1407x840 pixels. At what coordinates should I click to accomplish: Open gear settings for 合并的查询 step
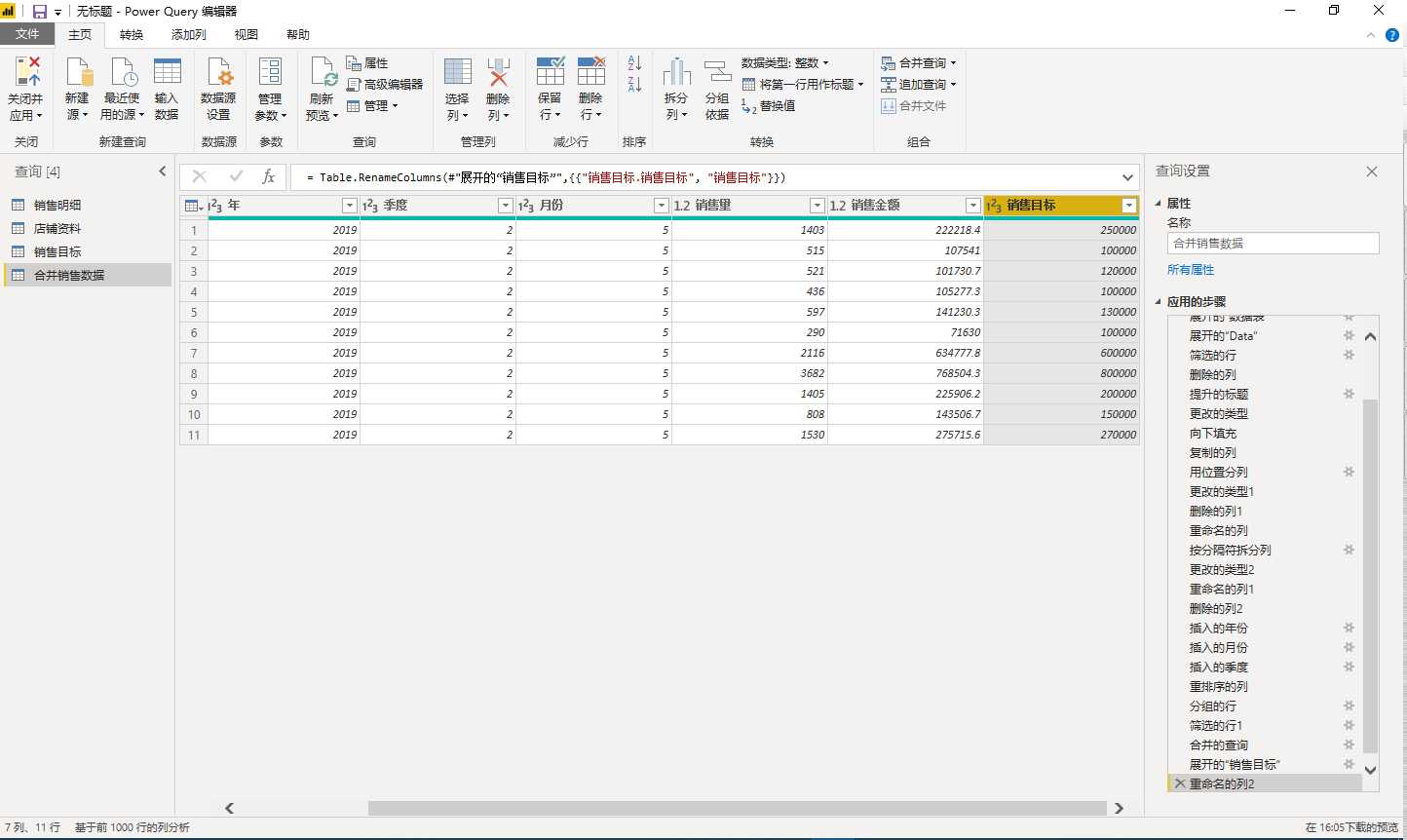coord(1349,745)
